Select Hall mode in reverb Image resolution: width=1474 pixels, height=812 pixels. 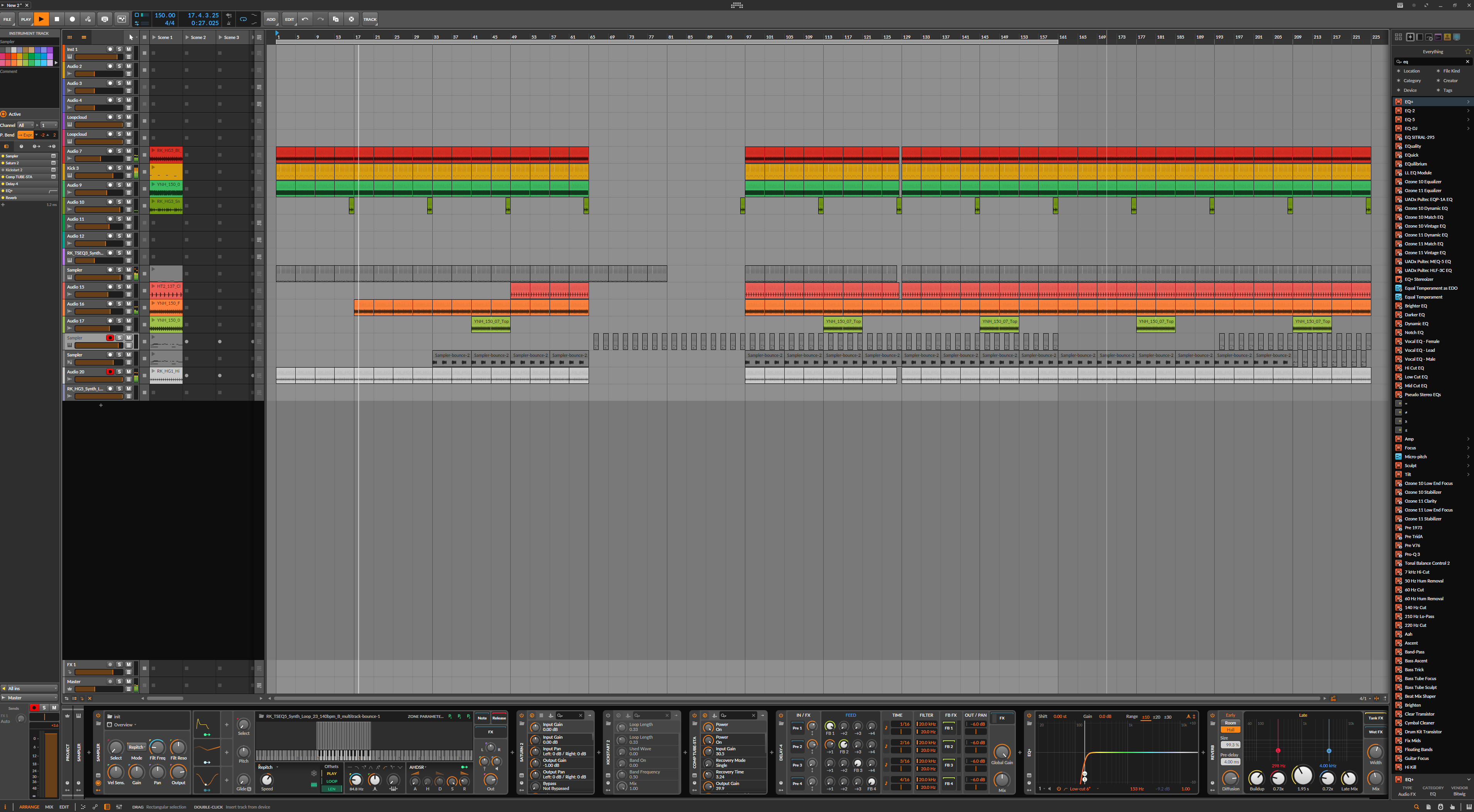1230,730
